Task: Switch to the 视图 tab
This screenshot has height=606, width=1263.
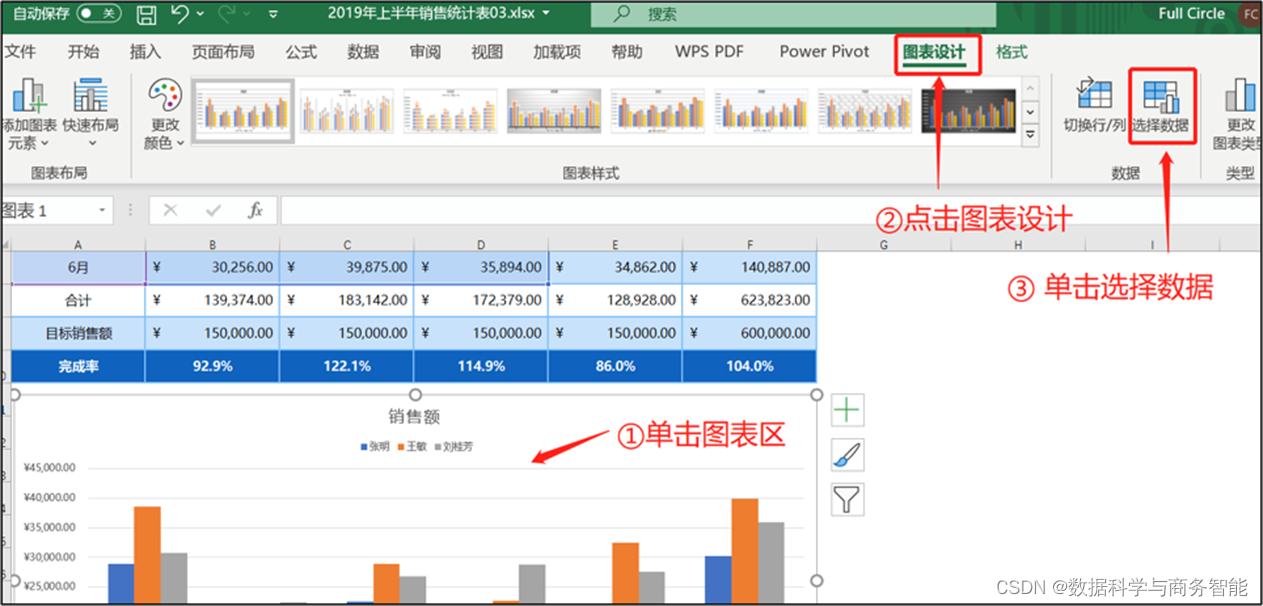Action: pyautogui.click(x=487, y=52)
